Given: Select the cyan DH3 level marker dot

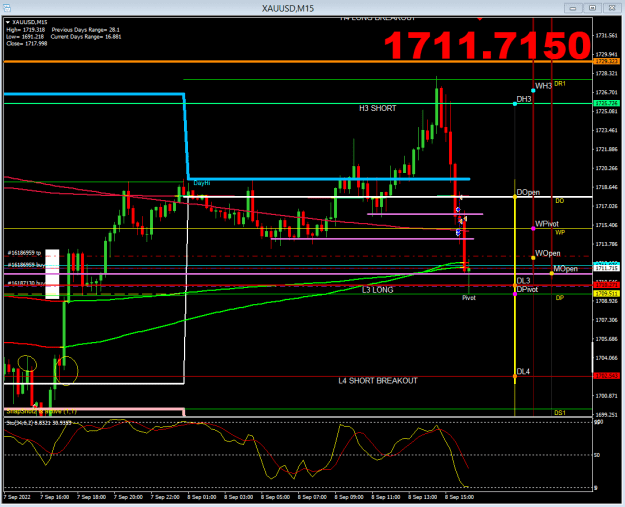Looking at the screenshot, I should pos(515,104).
